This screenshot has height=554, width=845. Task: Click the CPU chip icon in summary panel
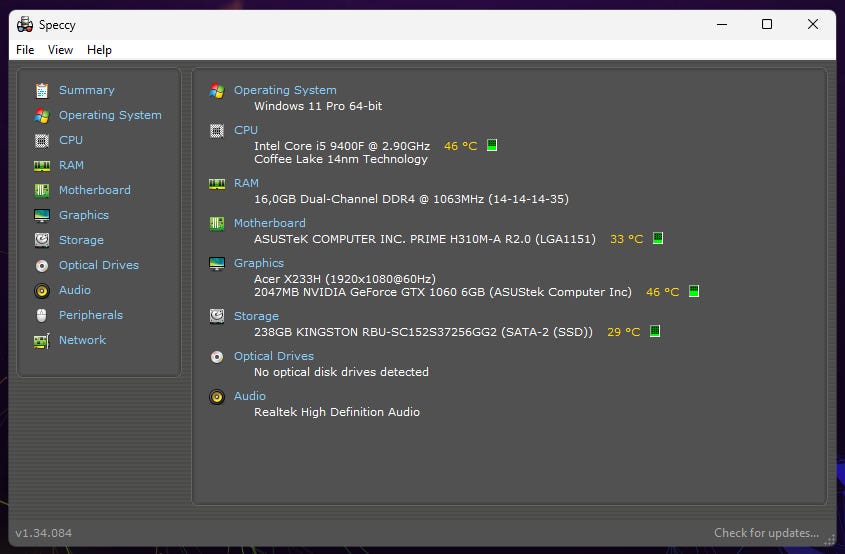click(217, 130)
